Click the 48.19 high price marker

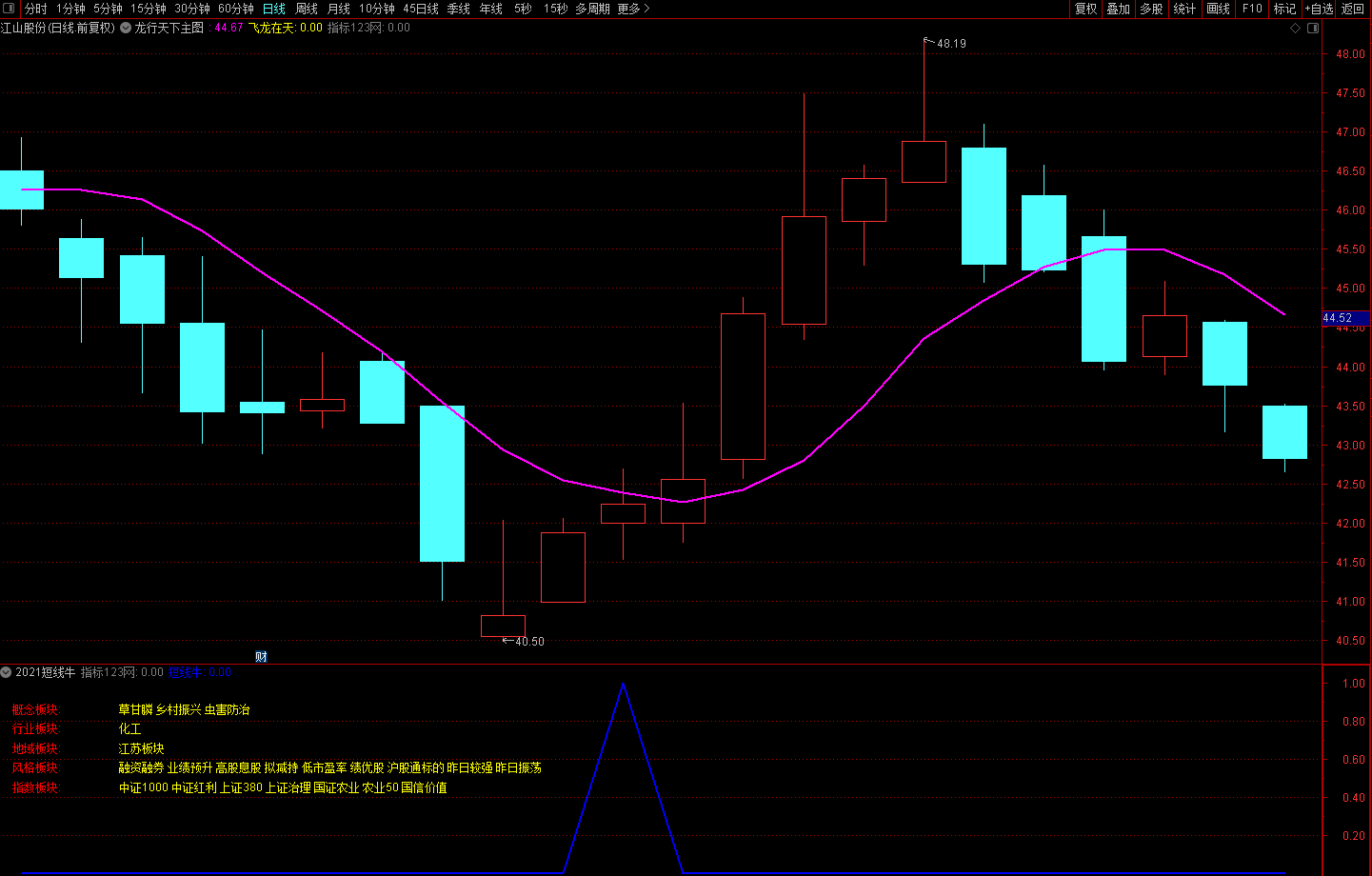(951, 44)
